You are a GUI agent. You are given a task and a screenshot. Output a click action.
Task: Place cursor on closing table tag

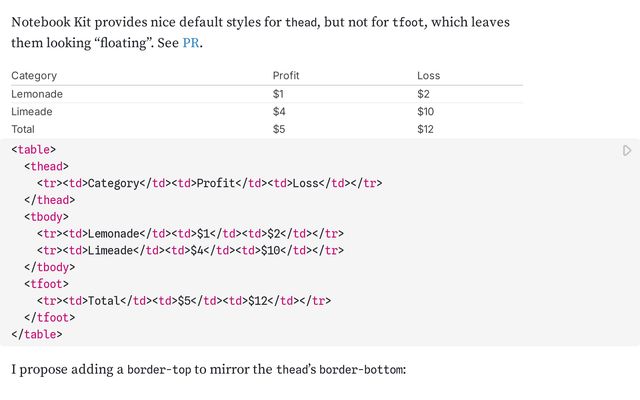37,334
